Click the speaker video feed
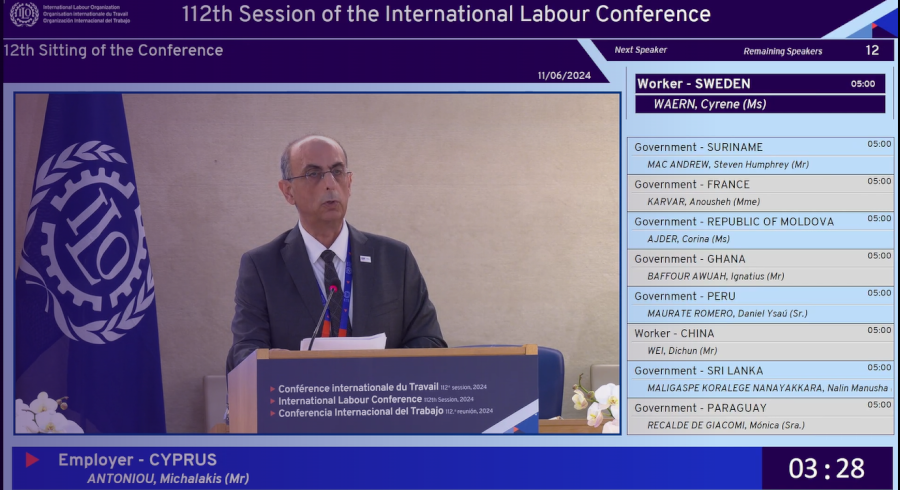The image size is (900, 490). [317, 263]
